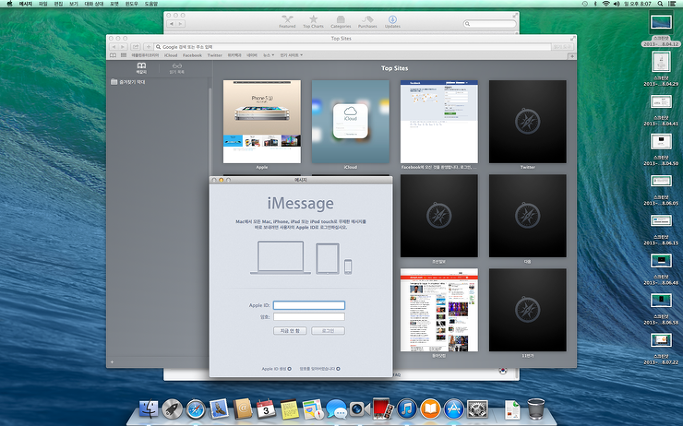Viewport: 683px width, 426px height.
Task: Launch Photo Booth in dock
Action: coord(383,409)
